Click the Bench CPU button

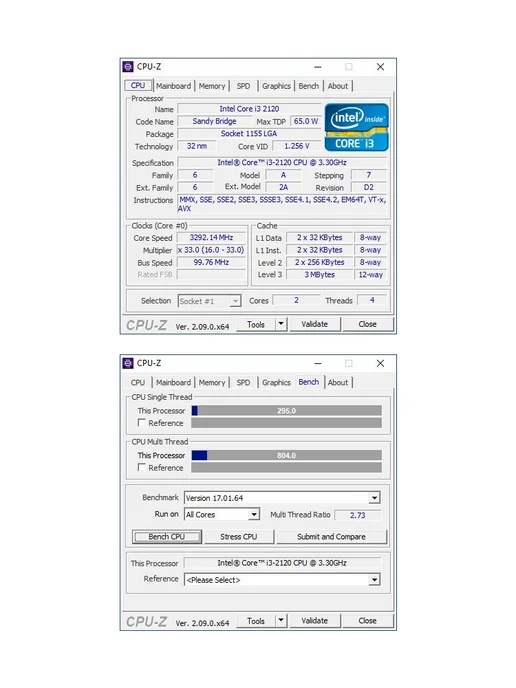(x=167, y=537)
